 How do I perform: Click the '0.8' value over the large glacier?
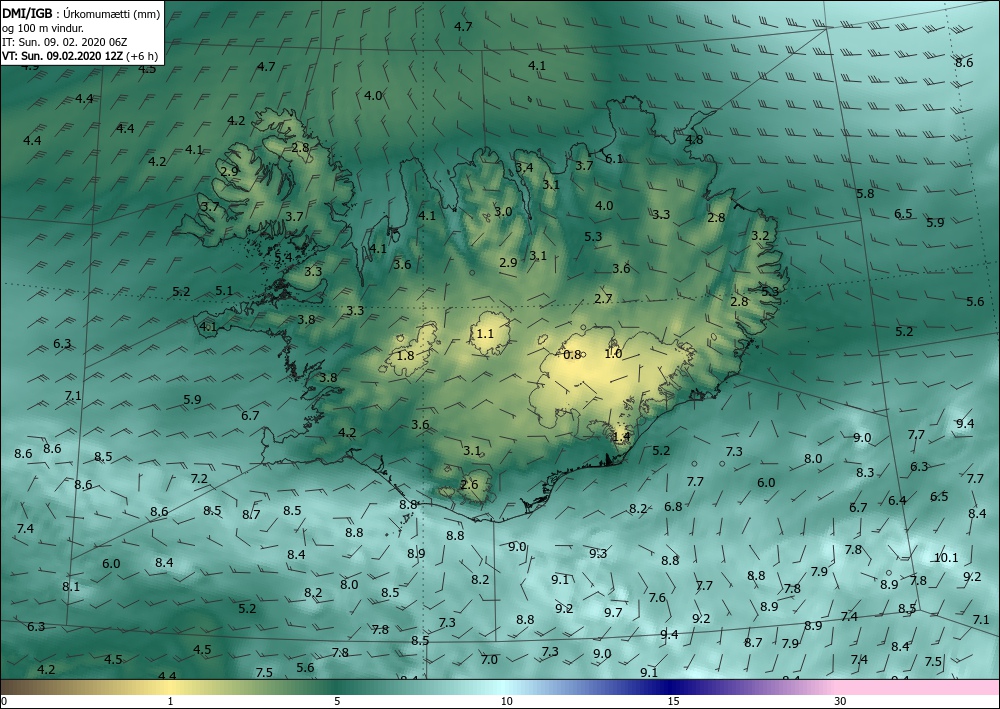572,354
